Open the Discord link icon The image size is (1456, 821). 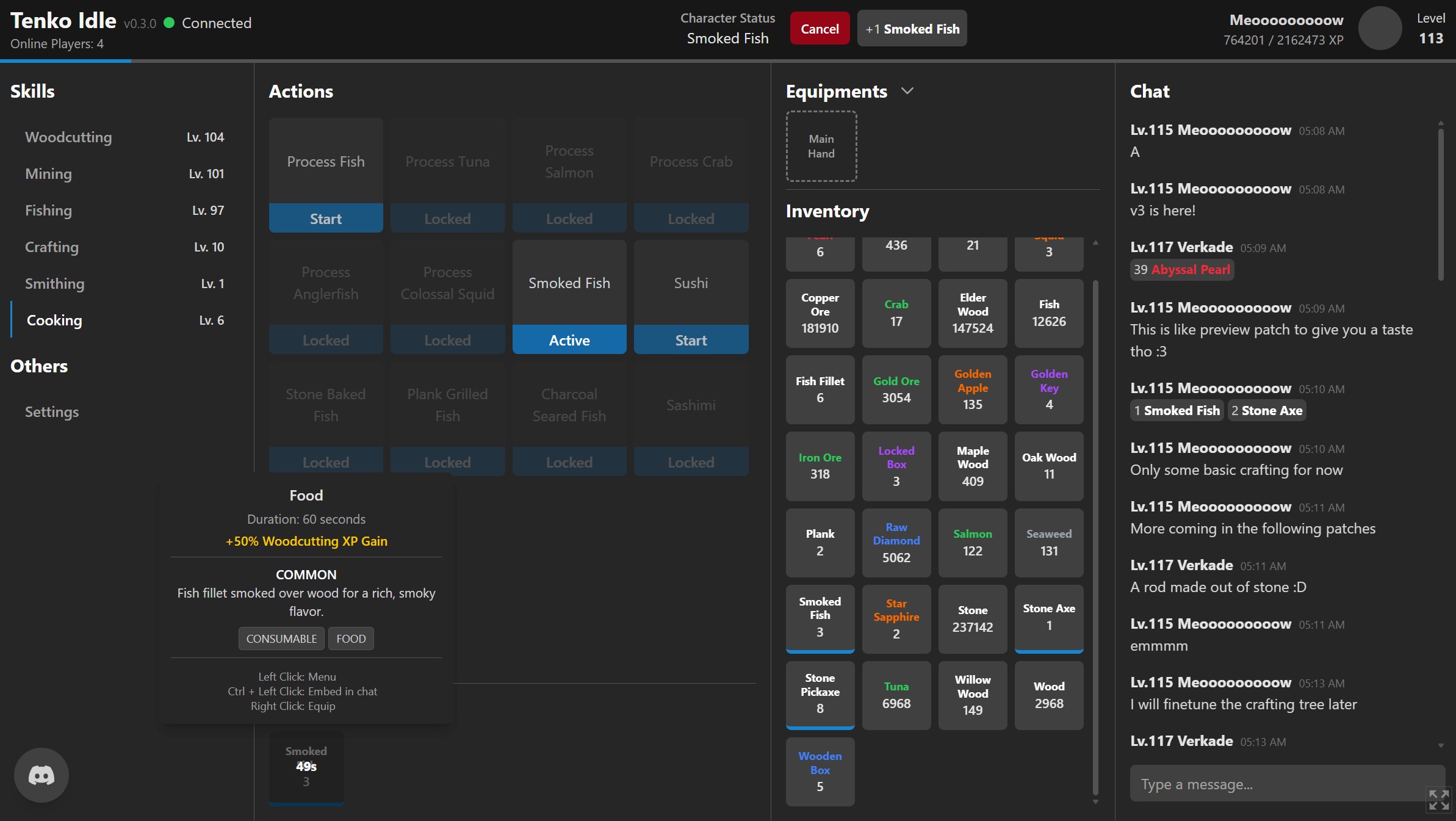tap(41, 775)
